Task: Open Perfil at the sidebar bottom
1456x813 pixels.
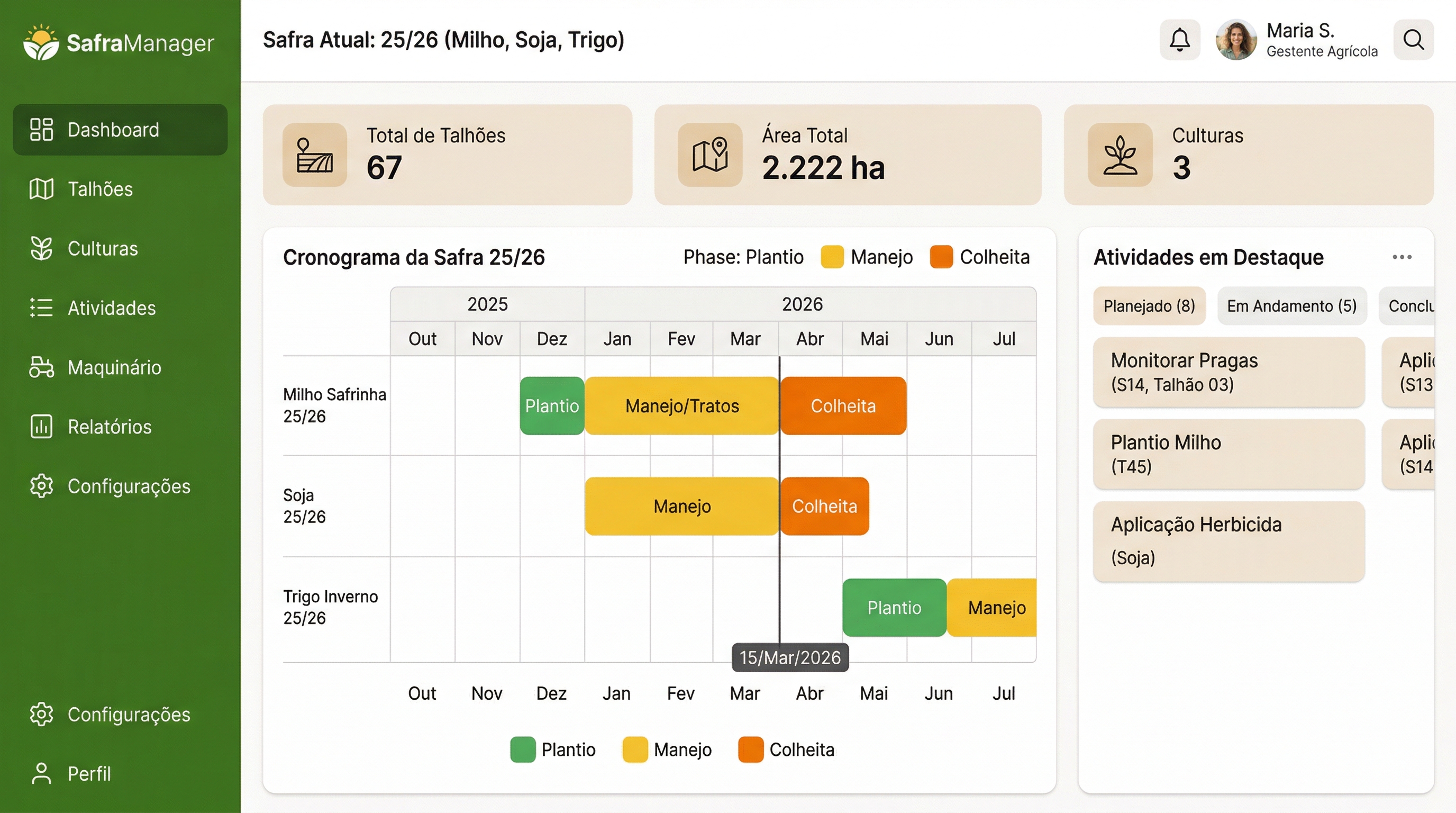Action: [89, 773]
